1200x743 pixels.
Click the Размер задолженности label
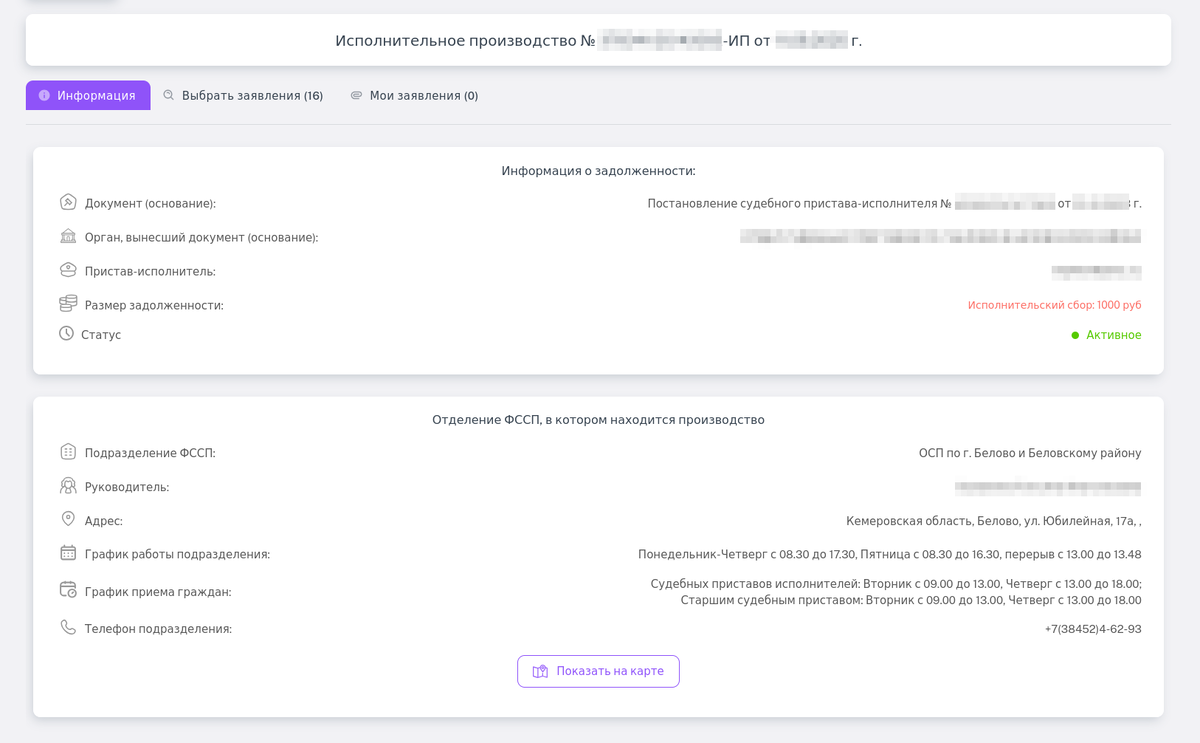pos(154,305)
